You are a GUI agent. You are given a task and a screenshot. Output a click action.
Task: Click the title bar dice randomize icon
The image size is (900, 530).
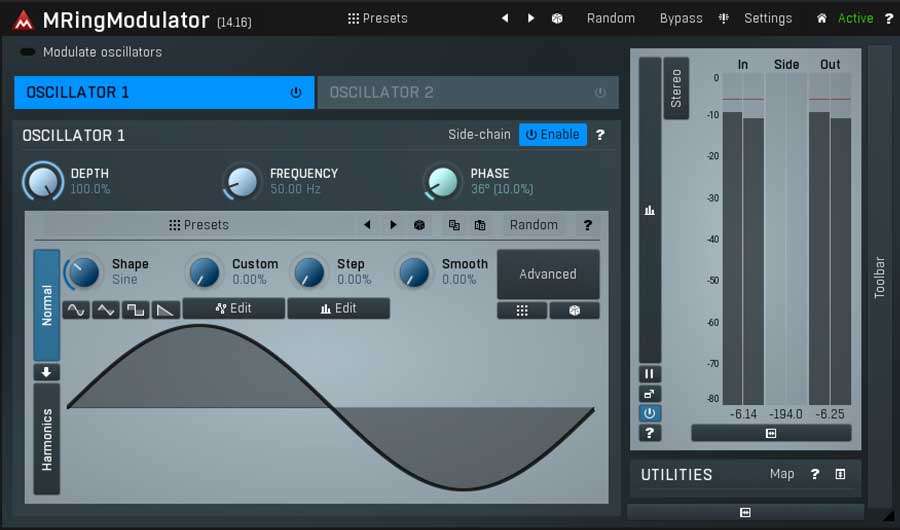(557, 18)
